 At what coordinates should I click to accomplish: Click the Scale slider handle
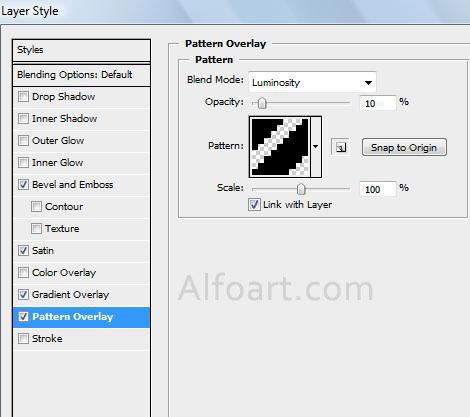[x=301, y=189]
